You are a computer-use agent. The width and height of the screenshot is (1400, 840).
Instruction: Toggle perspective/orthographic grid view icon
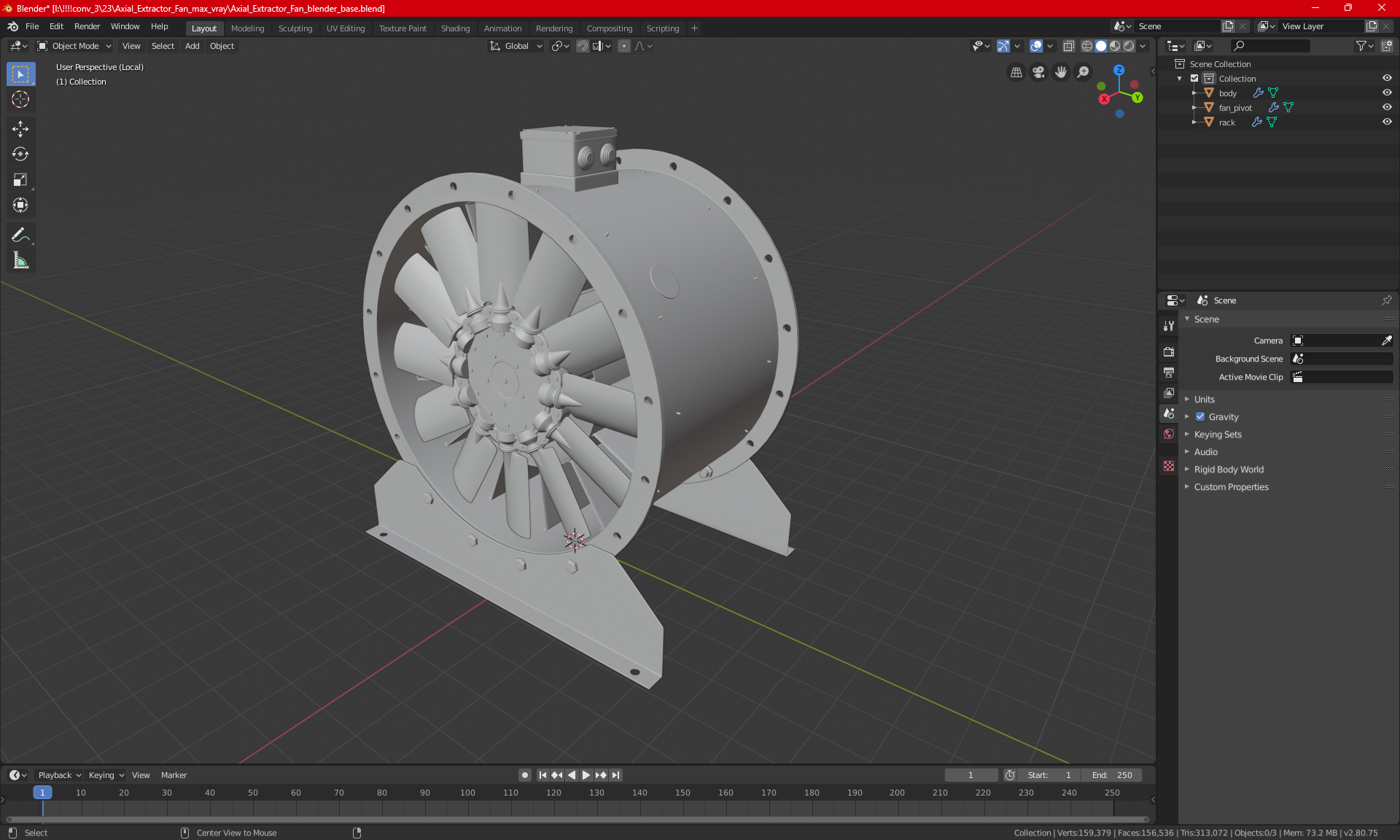pyautogui.click(x=1016, y=72)
